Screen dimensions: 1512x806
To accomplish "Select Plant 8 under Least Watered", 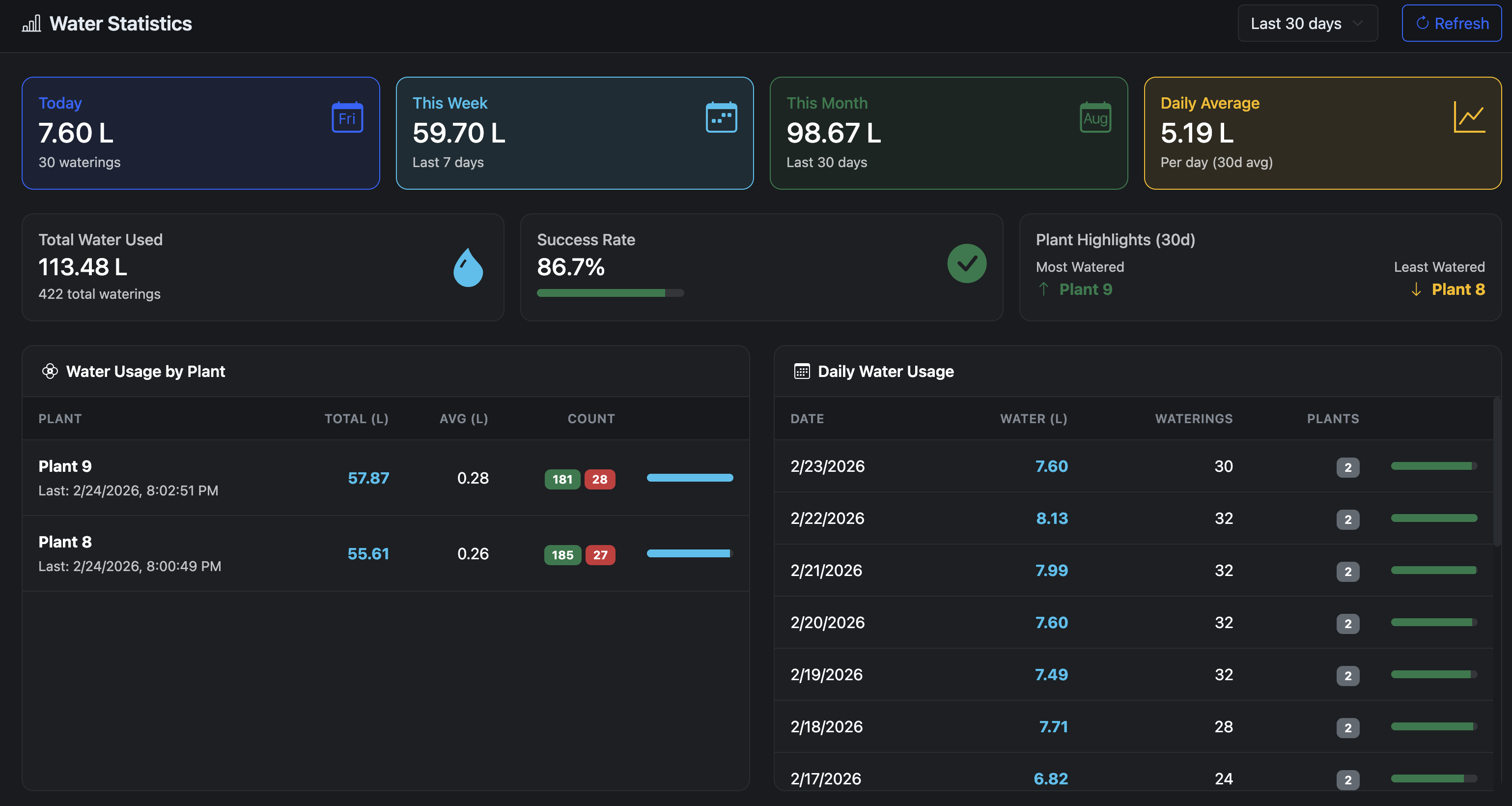I will pos(1458,289).
